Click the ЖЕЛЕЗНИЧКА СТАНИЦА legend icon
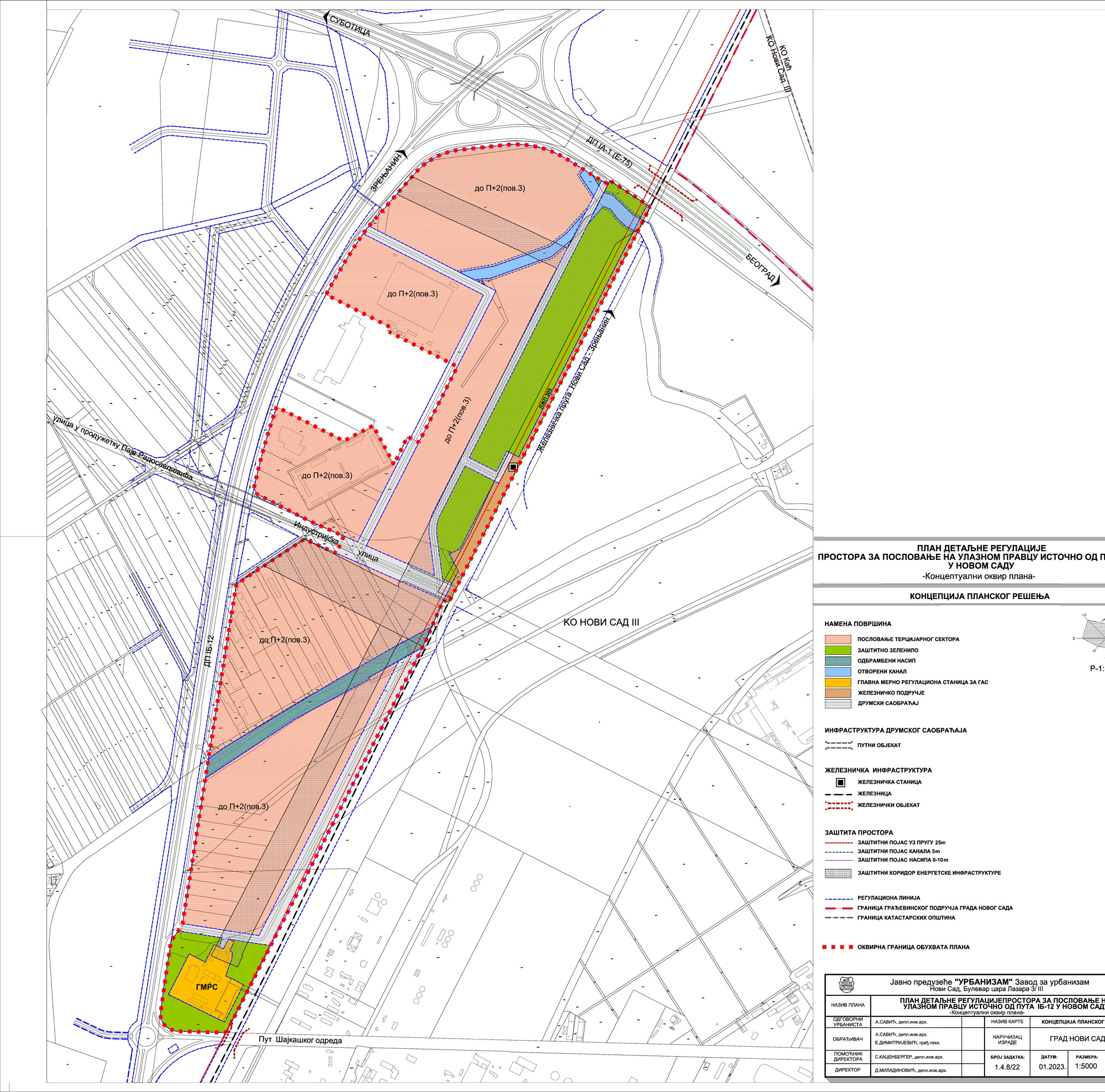This screenshot has height=1092, width=1105. [x=840, y=783]
